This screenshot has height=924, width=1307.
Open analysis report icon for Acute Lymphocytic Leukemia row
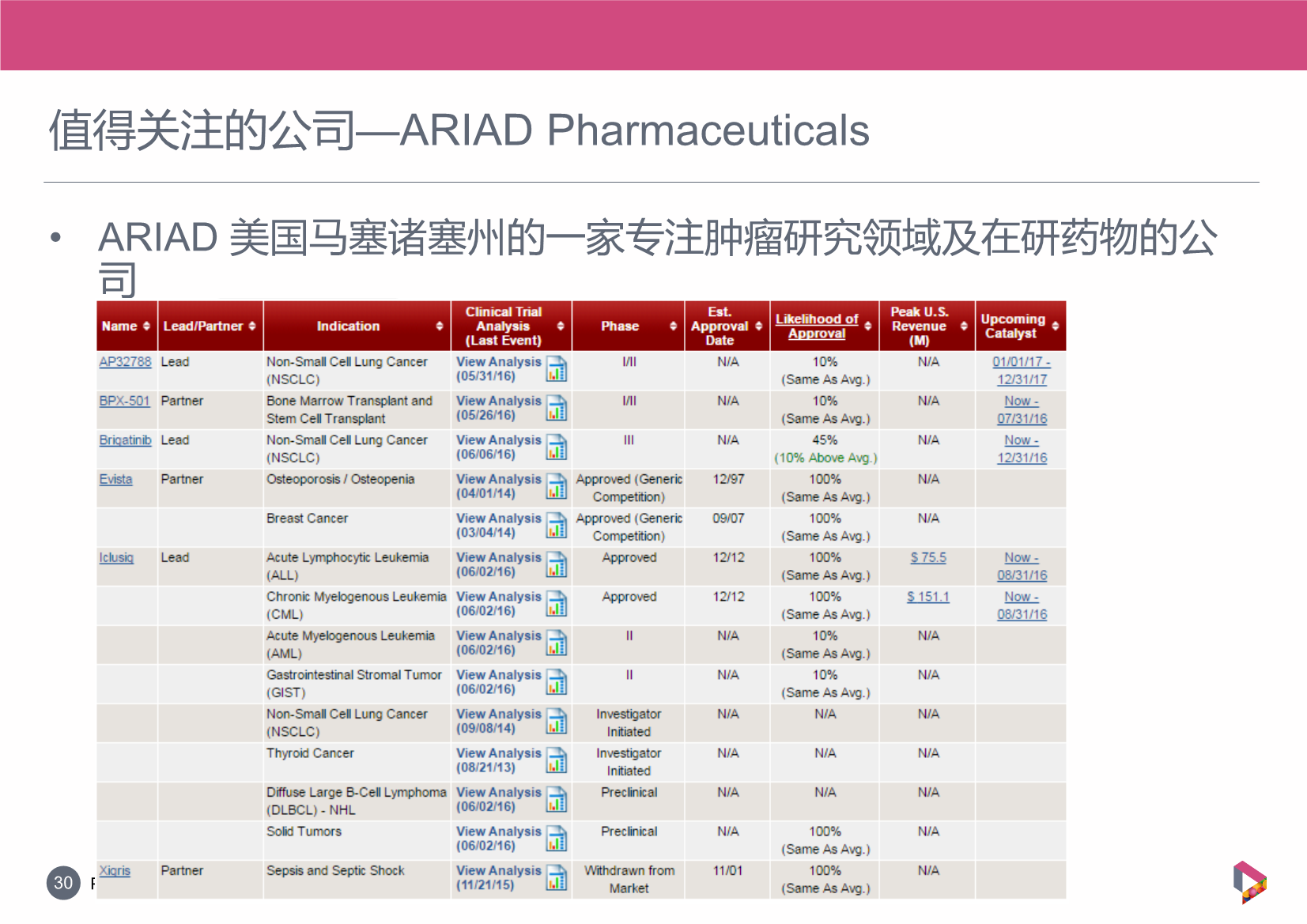pyautogui.click(x=557, y=564)
